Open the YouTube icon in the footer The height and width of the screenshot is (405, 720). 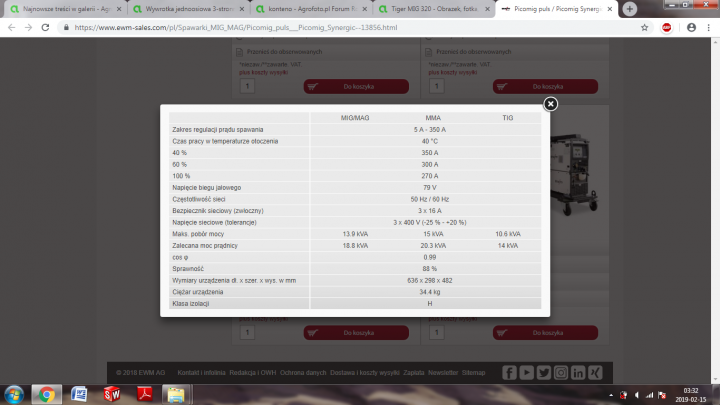(526, 372)
